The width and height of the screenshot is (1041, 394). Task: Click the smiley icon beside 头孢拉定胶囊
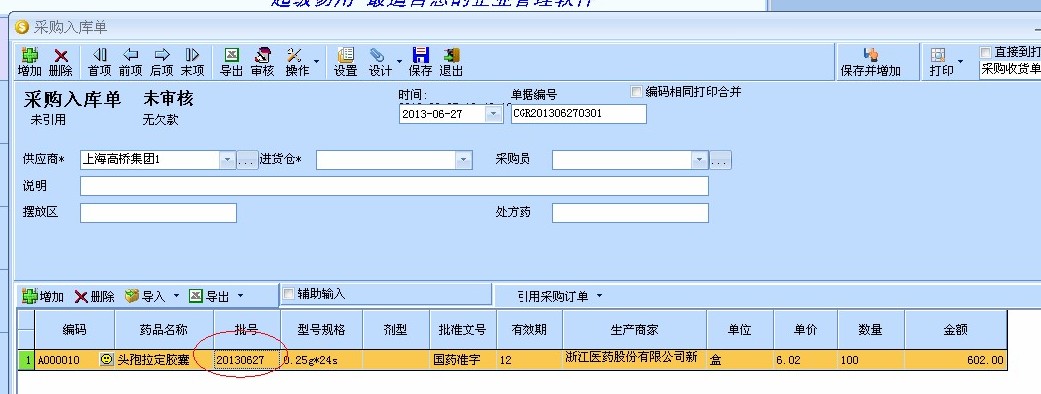pyautogui.click(x=106, y=359)
